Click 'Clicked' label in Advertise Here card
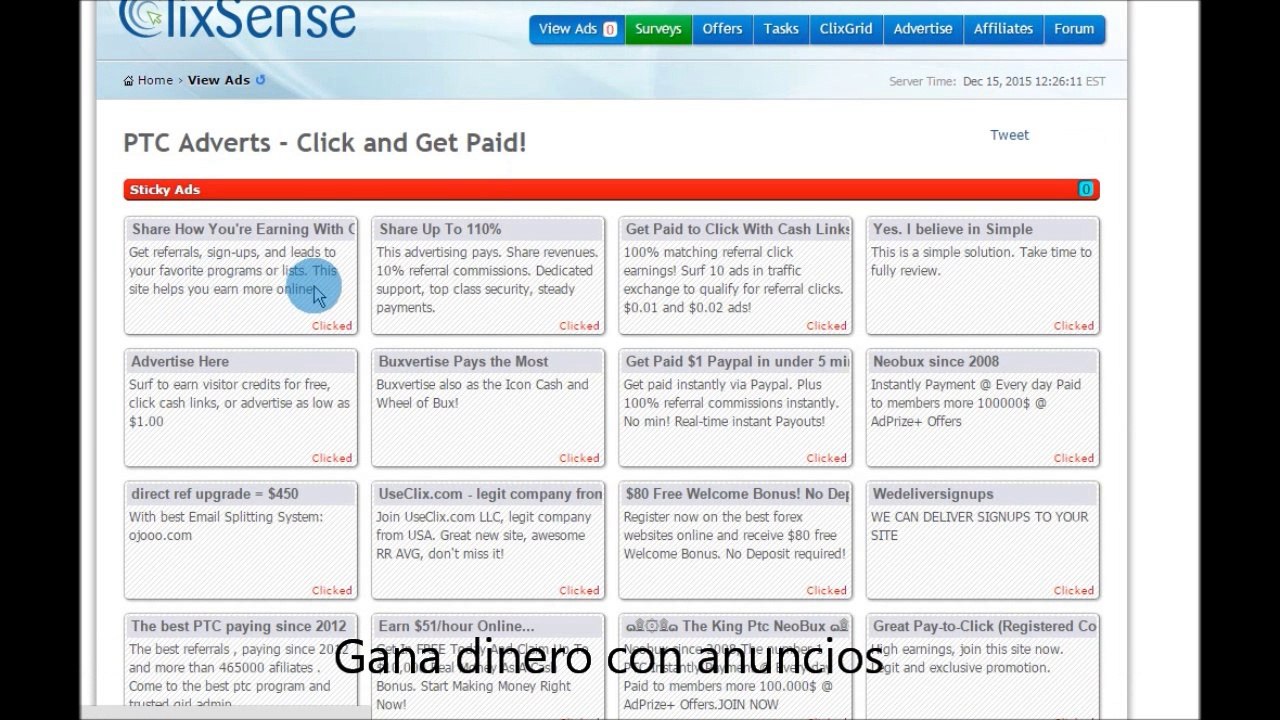Image resolution: width=1280 pixels, height=720 pixels. 332,458
